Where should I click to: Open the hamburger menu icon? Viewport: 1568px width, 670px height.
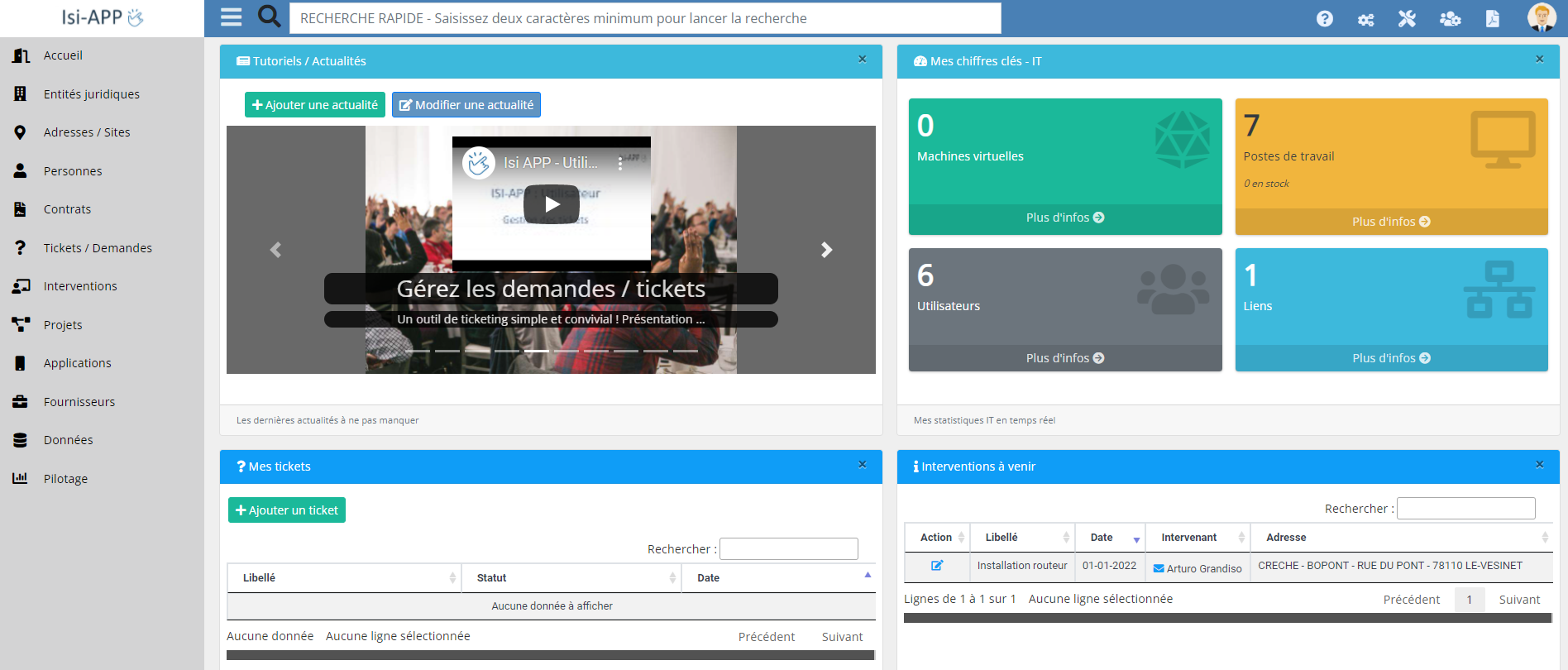(x=231, y=17)
